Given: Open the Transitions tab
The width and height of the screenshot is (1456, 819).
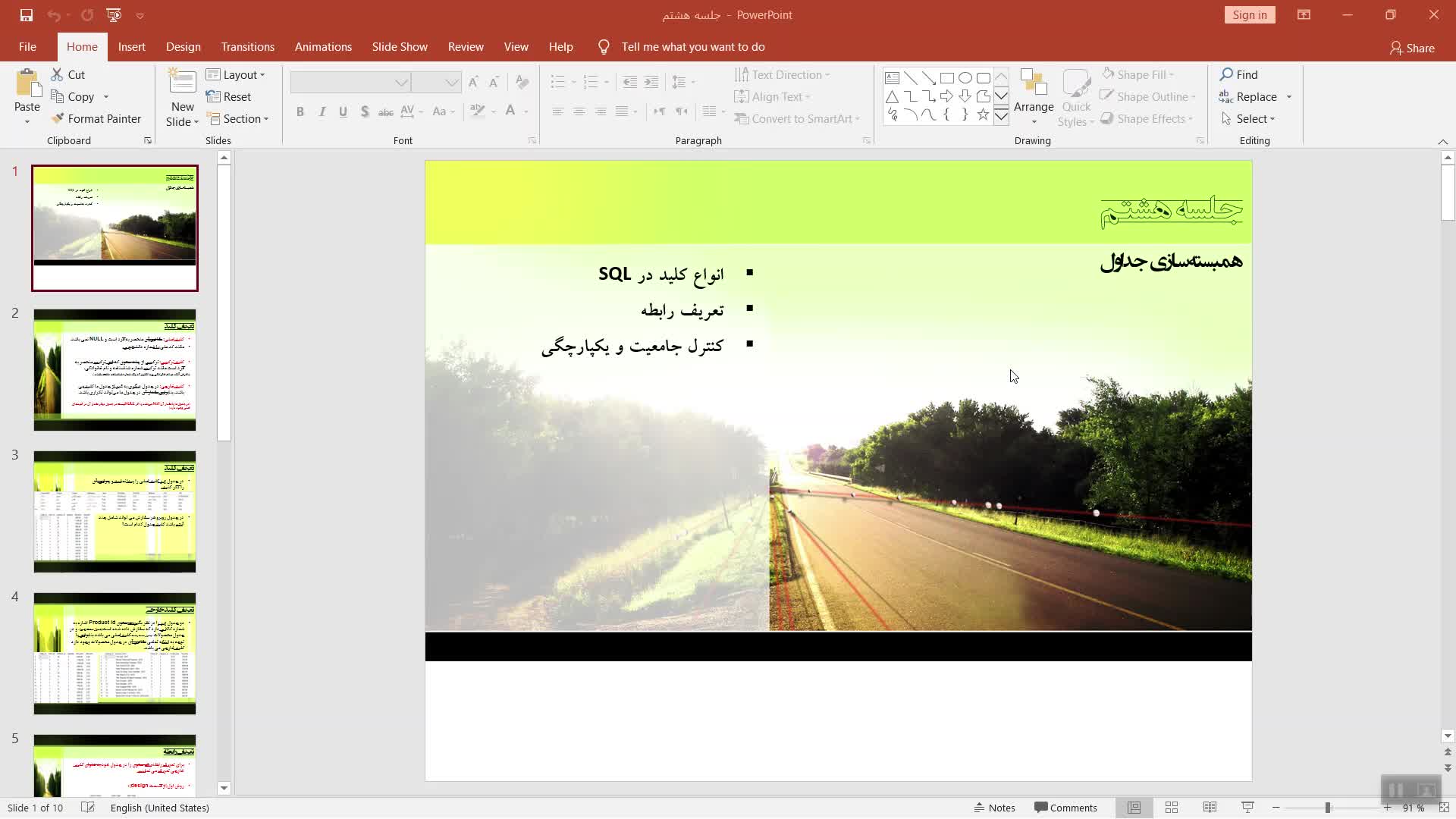Looking at the screenshot, I should [247, 47].
